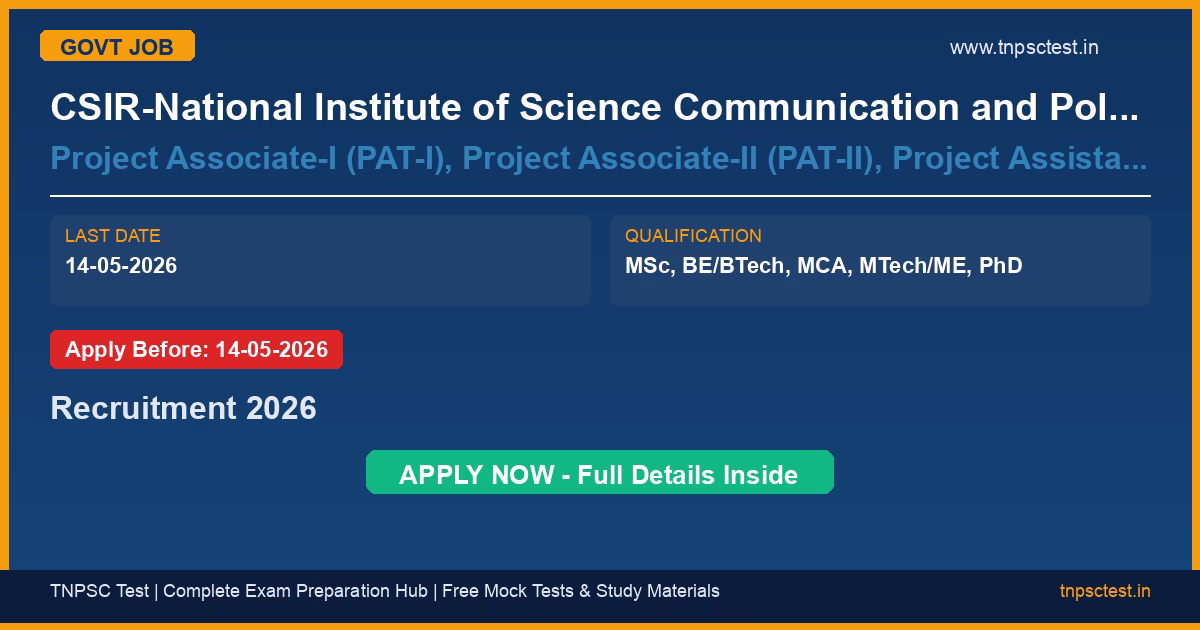Select the orange GOVT JOB badge
The height and width of the screenshot is (630, 1200).
pos(117,46)
